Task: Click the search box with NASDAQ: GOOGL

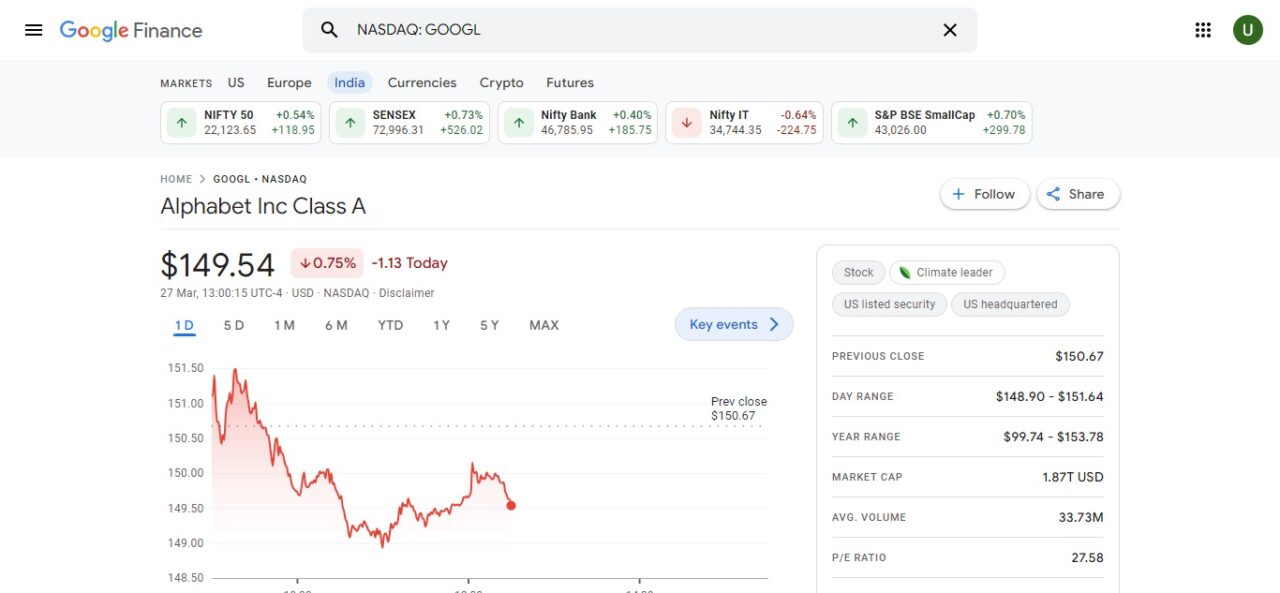Action: point(640,30)
